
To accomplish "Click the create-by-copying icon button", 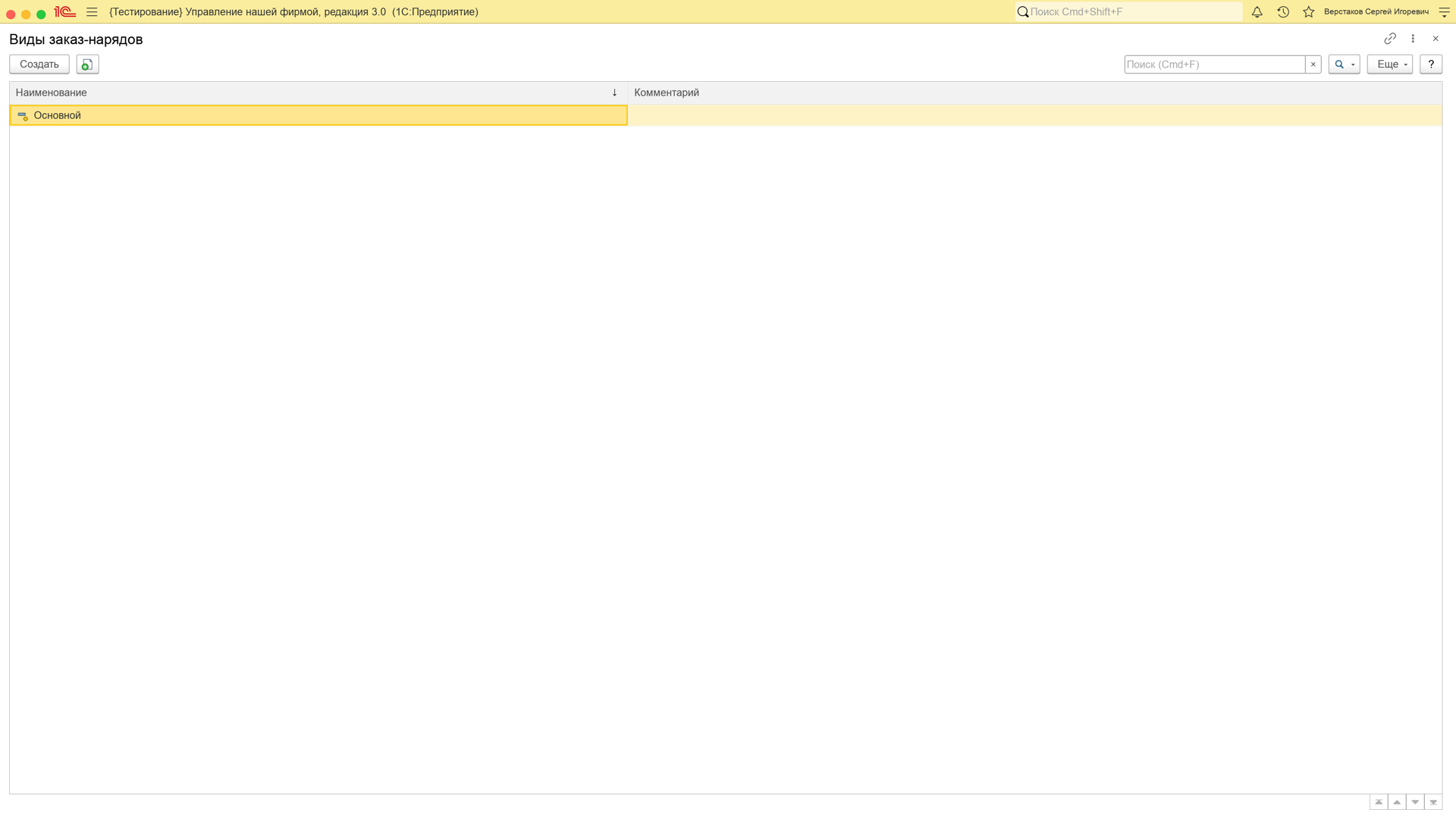I will [88, 64].
